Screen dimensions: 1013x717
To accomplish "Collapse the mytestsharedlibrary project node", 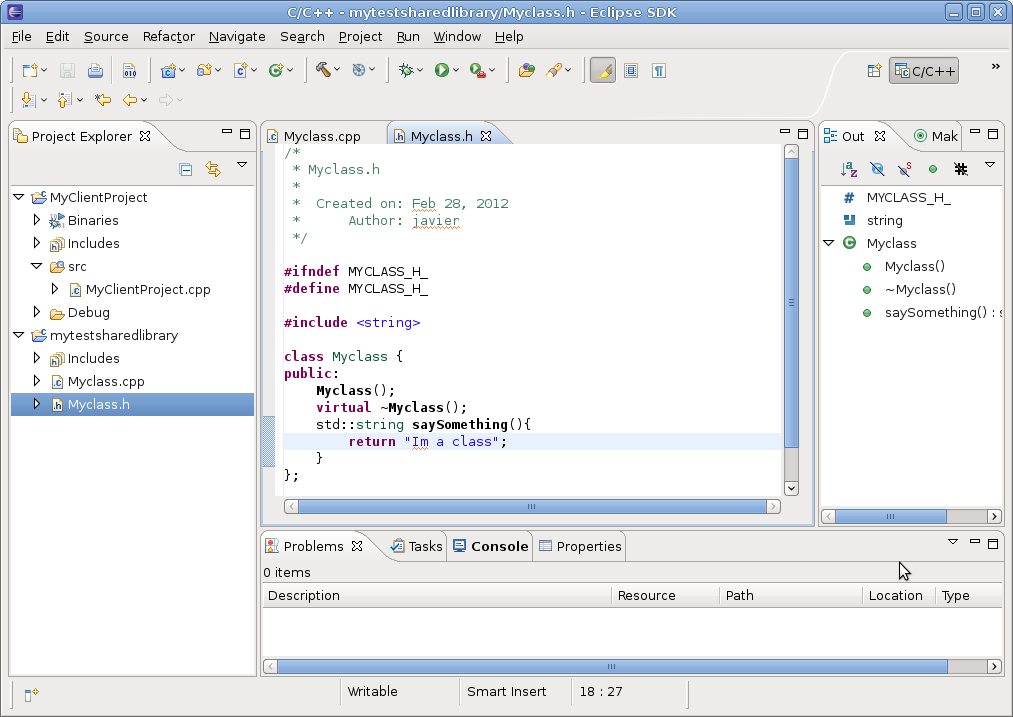I will tap(19, 335).
